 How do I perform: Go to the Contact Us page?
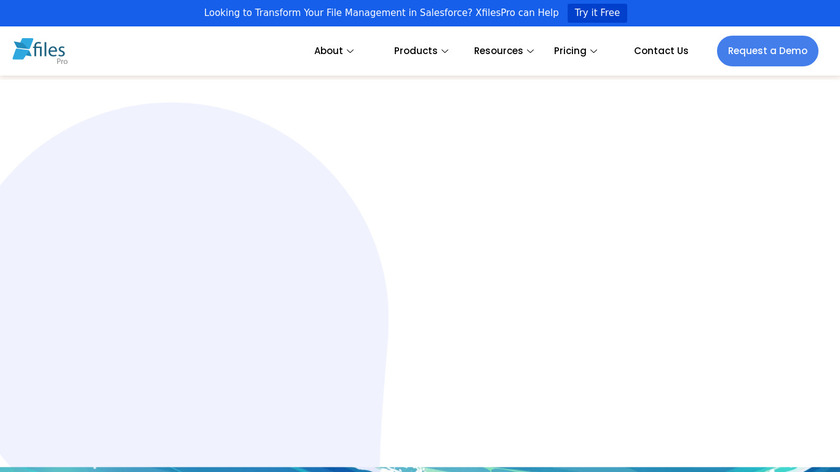[x=661, y=51]
